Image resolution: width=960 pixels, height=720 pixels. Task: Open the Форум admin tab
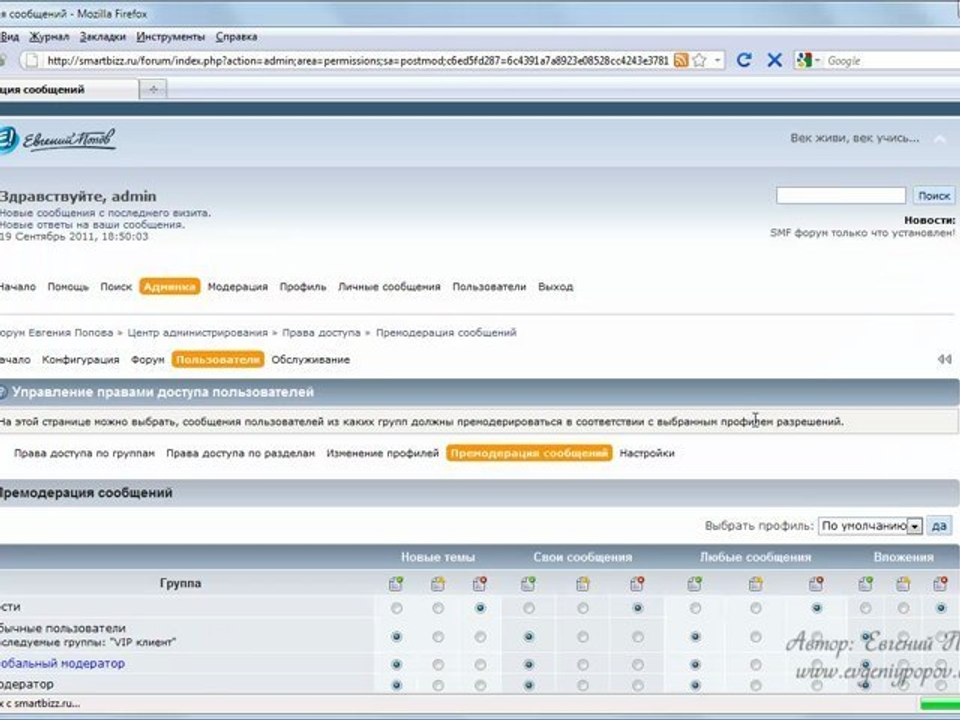148,359
